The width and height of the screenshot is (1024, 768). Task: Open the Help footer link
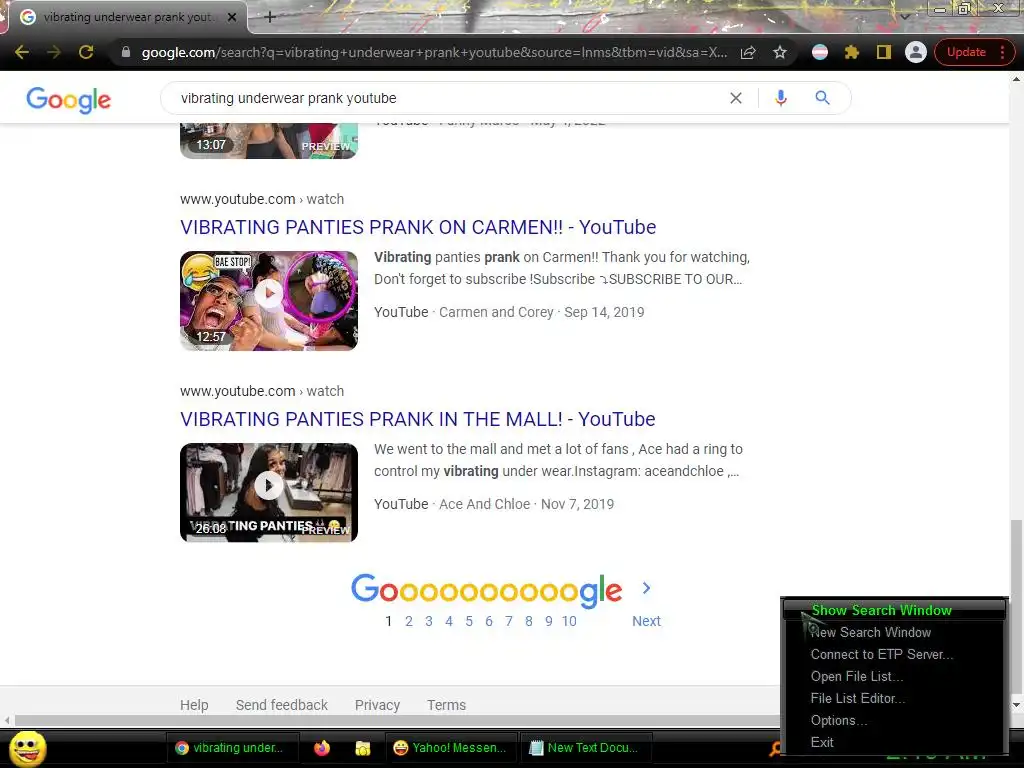point(194,705)
